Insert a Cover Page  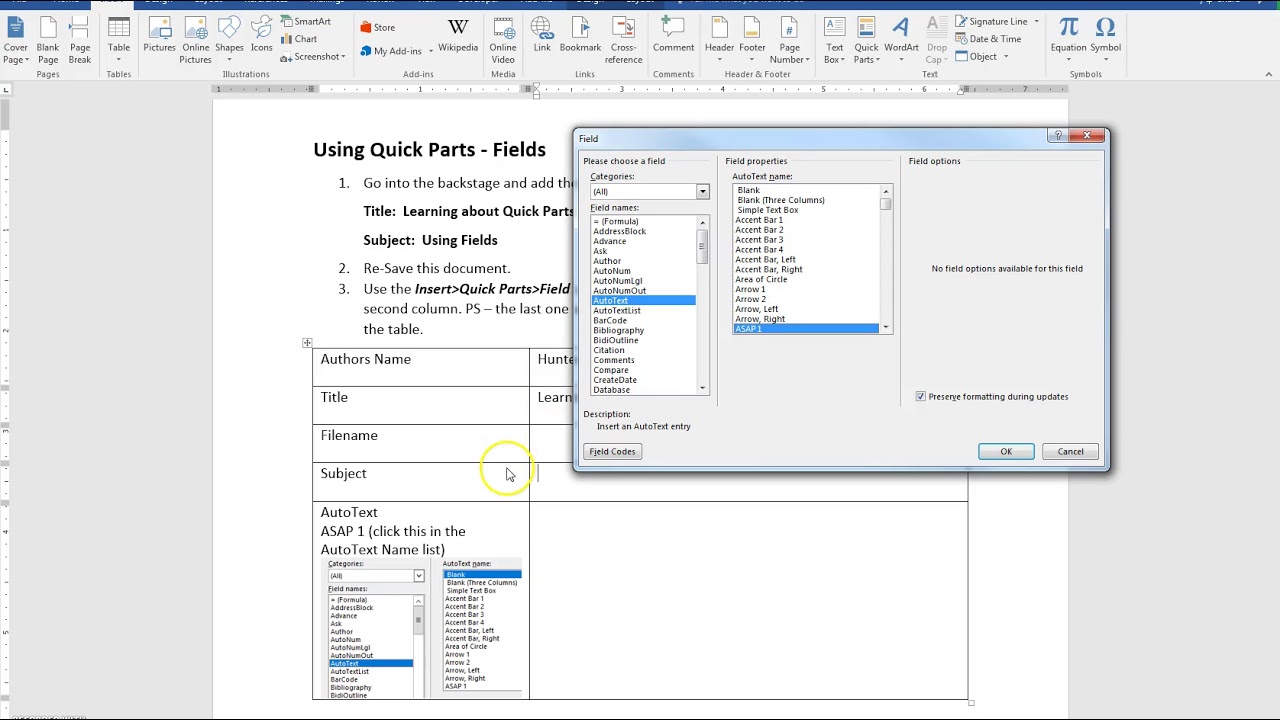click(x=16, y=41)
